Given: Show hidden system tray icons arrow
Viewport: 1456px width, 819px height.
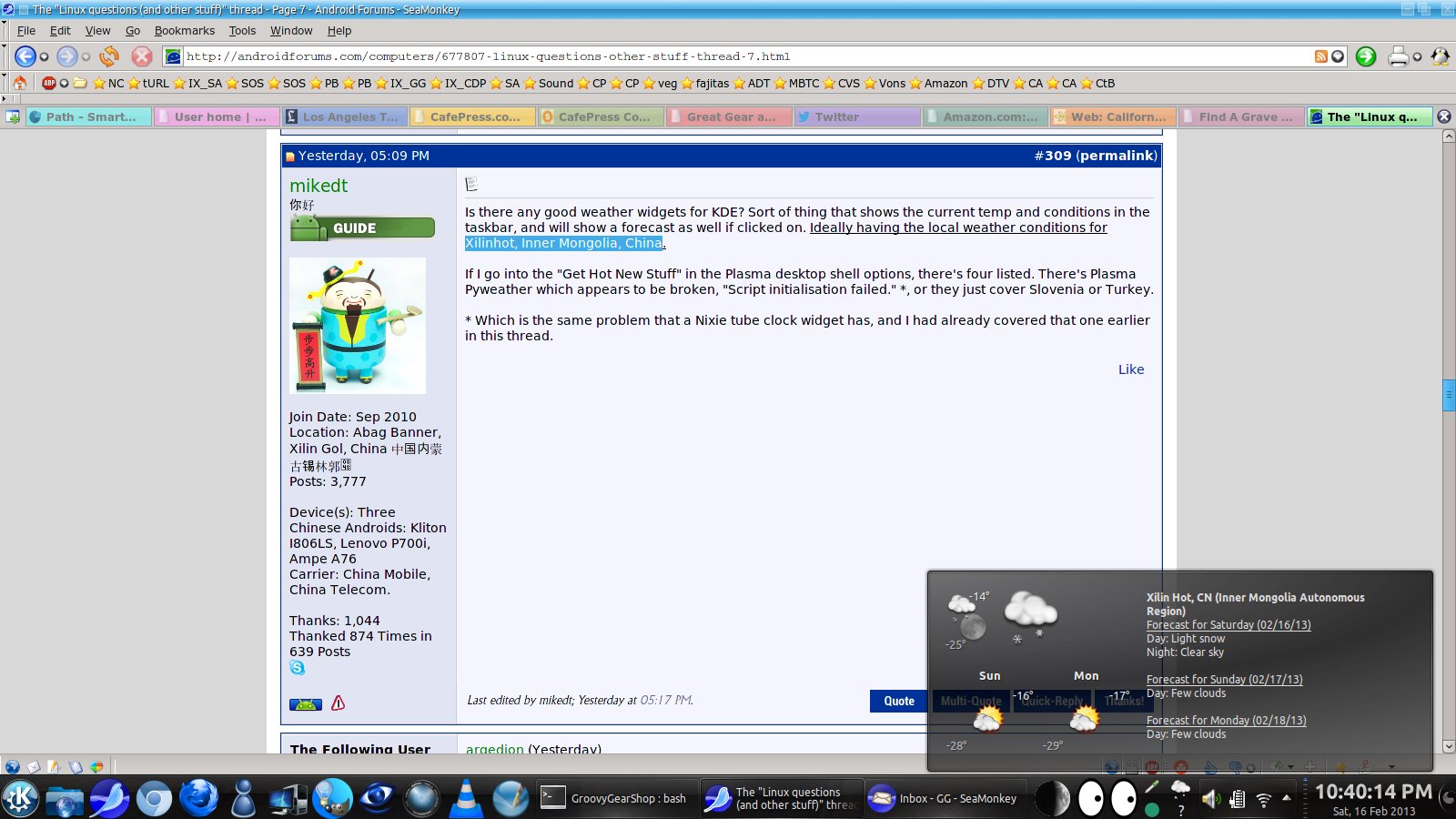Looking at the screenshot, I should pos(1287,798).
